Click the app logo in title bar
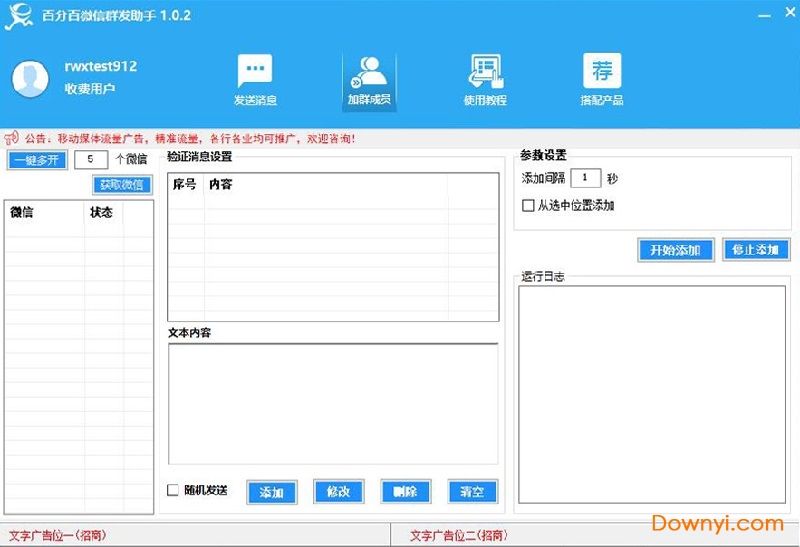This screenshot has width=800, height=547. tap(19, 16)
